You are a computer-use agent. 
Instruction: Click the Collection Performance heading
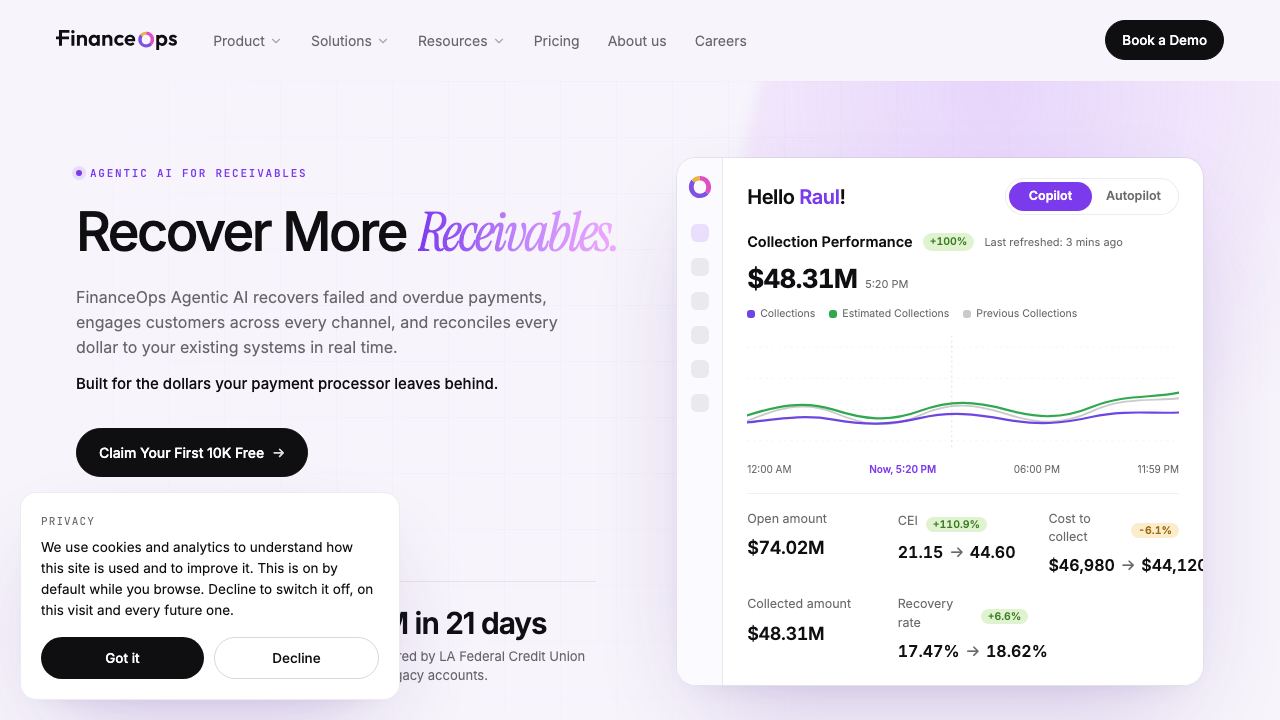click(x=830, y=242)
